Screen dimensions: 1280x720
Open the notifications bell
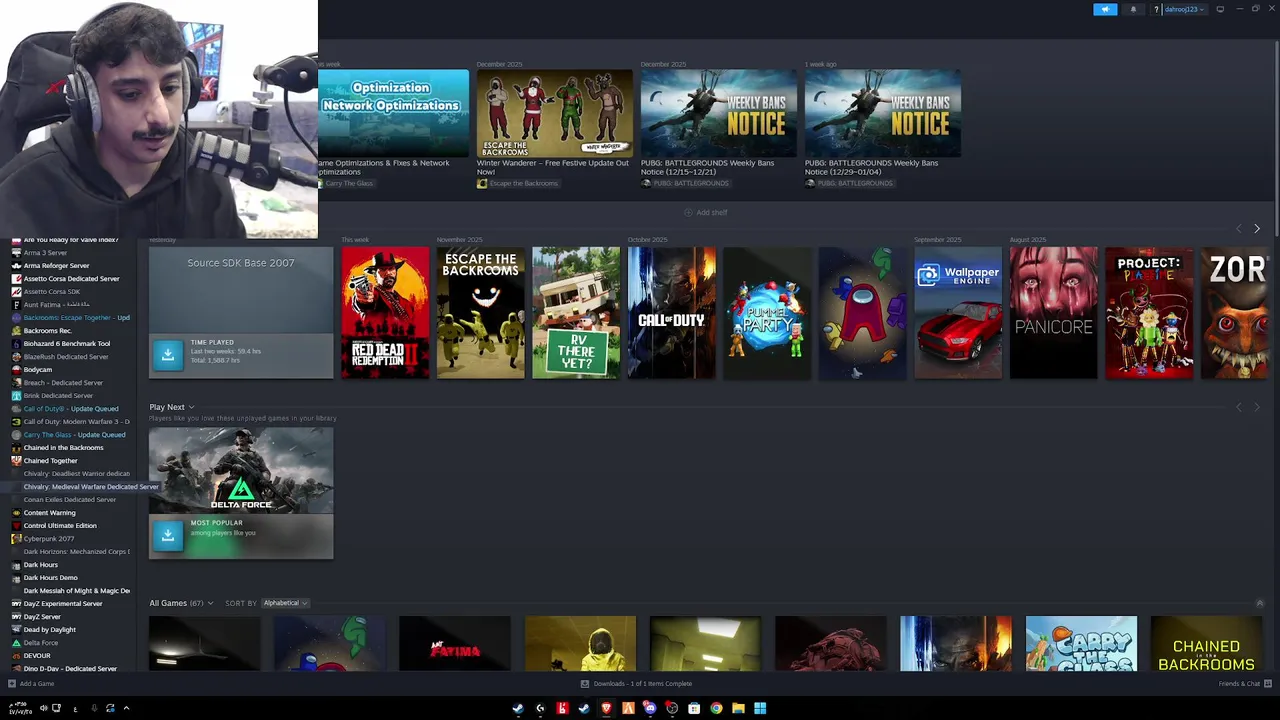click(1133, 9)
